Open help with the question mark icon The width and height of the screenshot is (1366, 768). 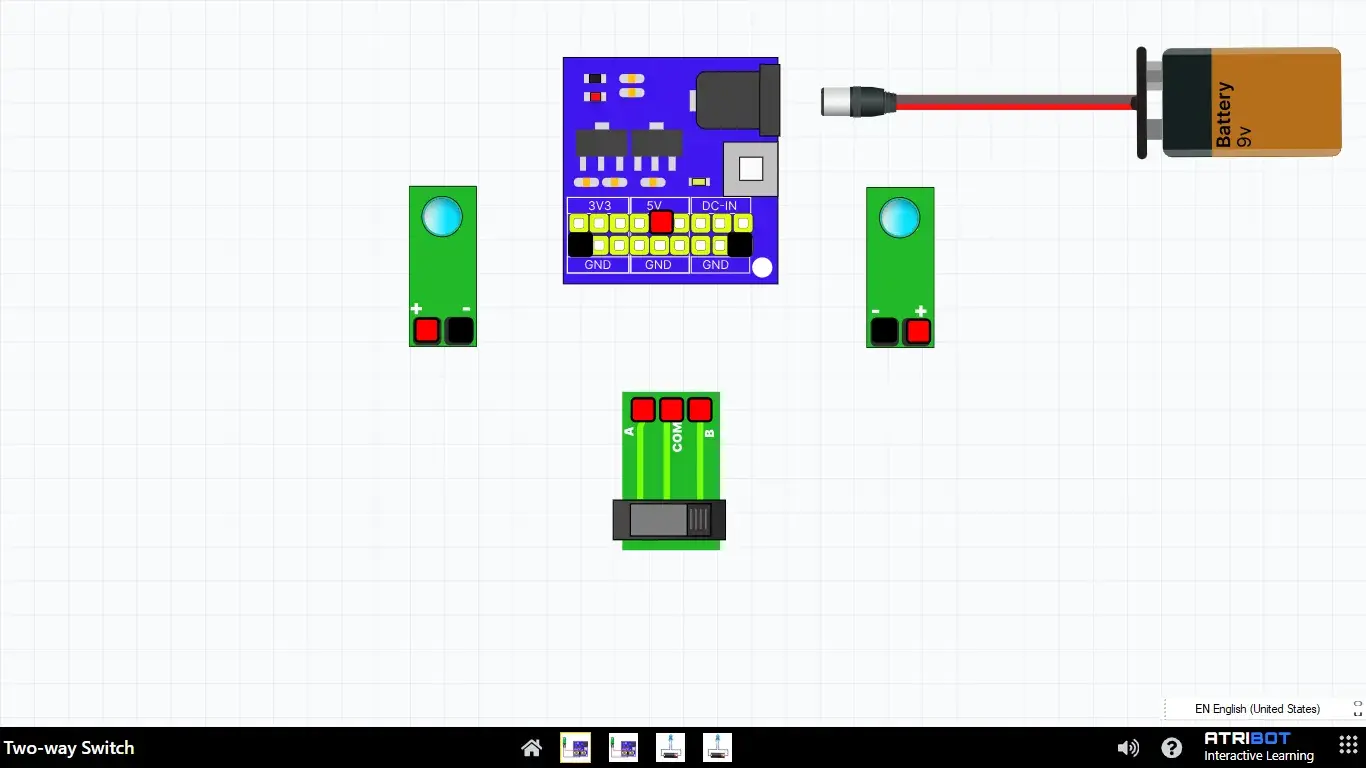[x=1172, y=748]
